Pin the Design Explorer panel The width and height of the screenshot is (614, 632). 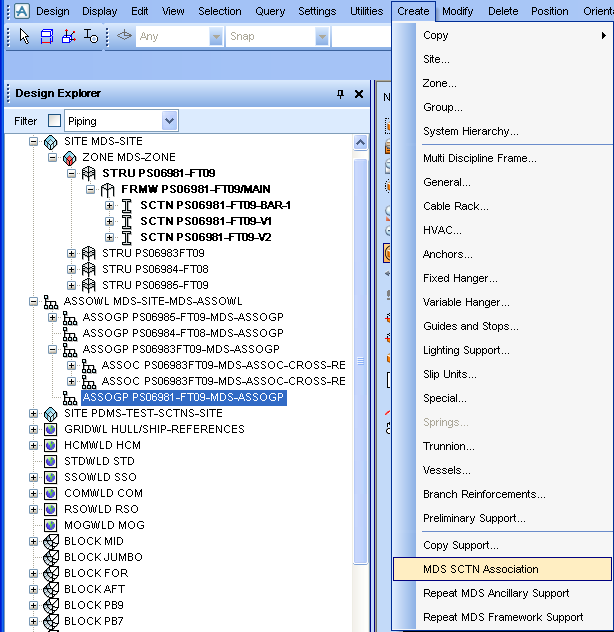340,93
